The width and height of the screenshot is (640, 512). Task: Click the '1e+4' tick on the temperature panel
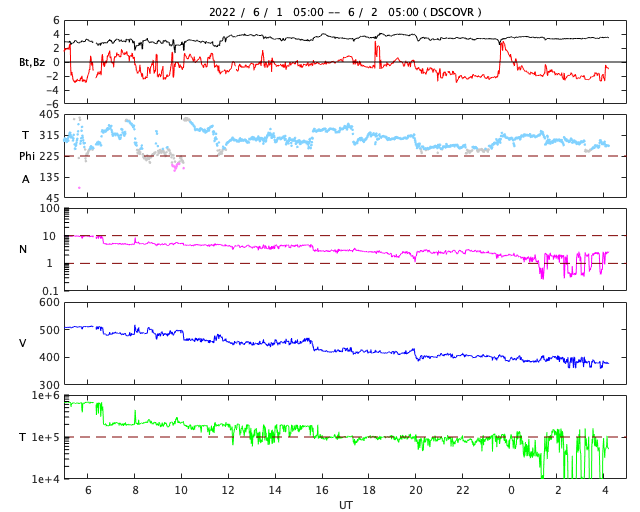(x=46, y=479)
